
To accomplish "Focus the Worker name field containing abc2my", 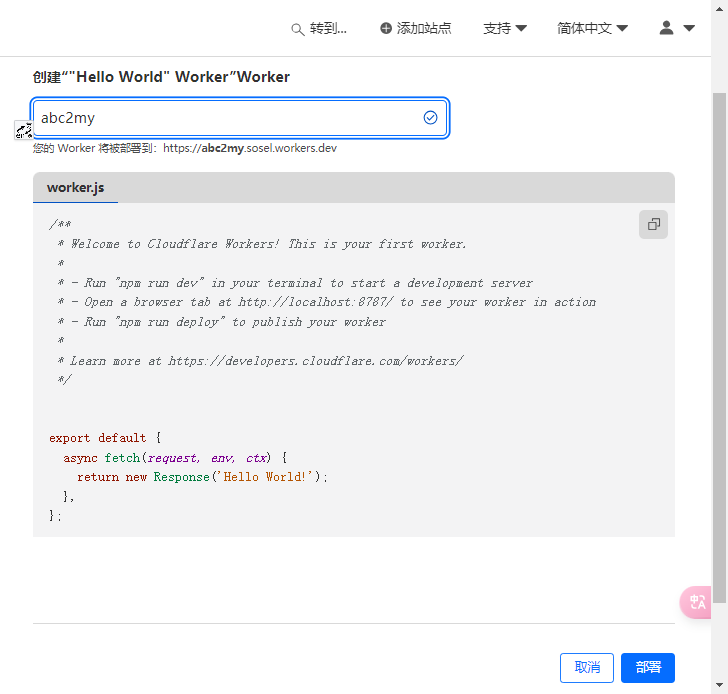I will point(225,118).
